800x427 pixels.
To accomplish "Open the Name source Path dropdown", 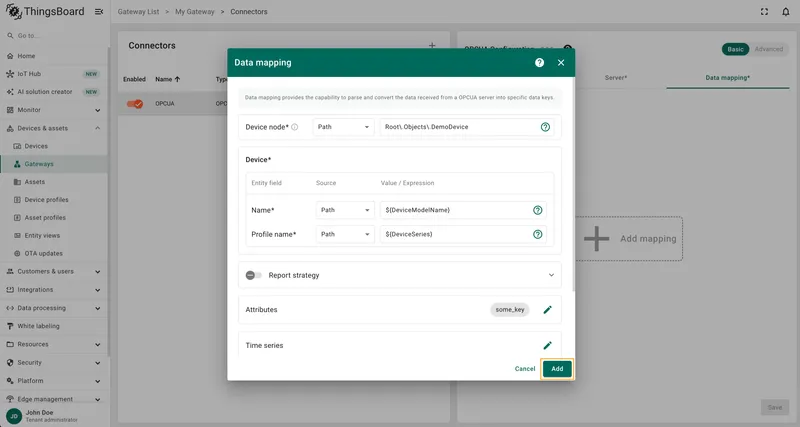I will pos(345,210).
